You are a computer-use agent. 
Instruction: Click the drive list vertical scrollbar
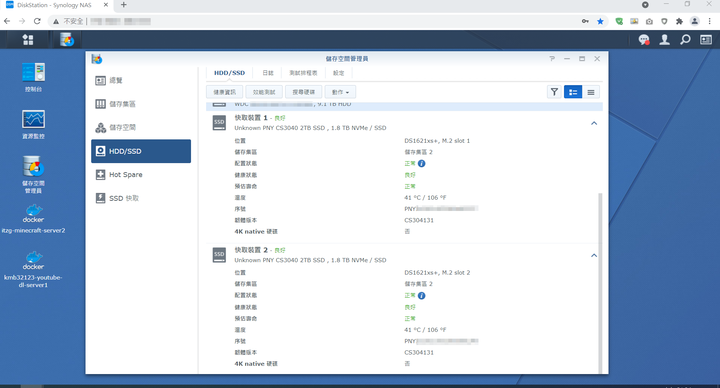tap(600, 282)
